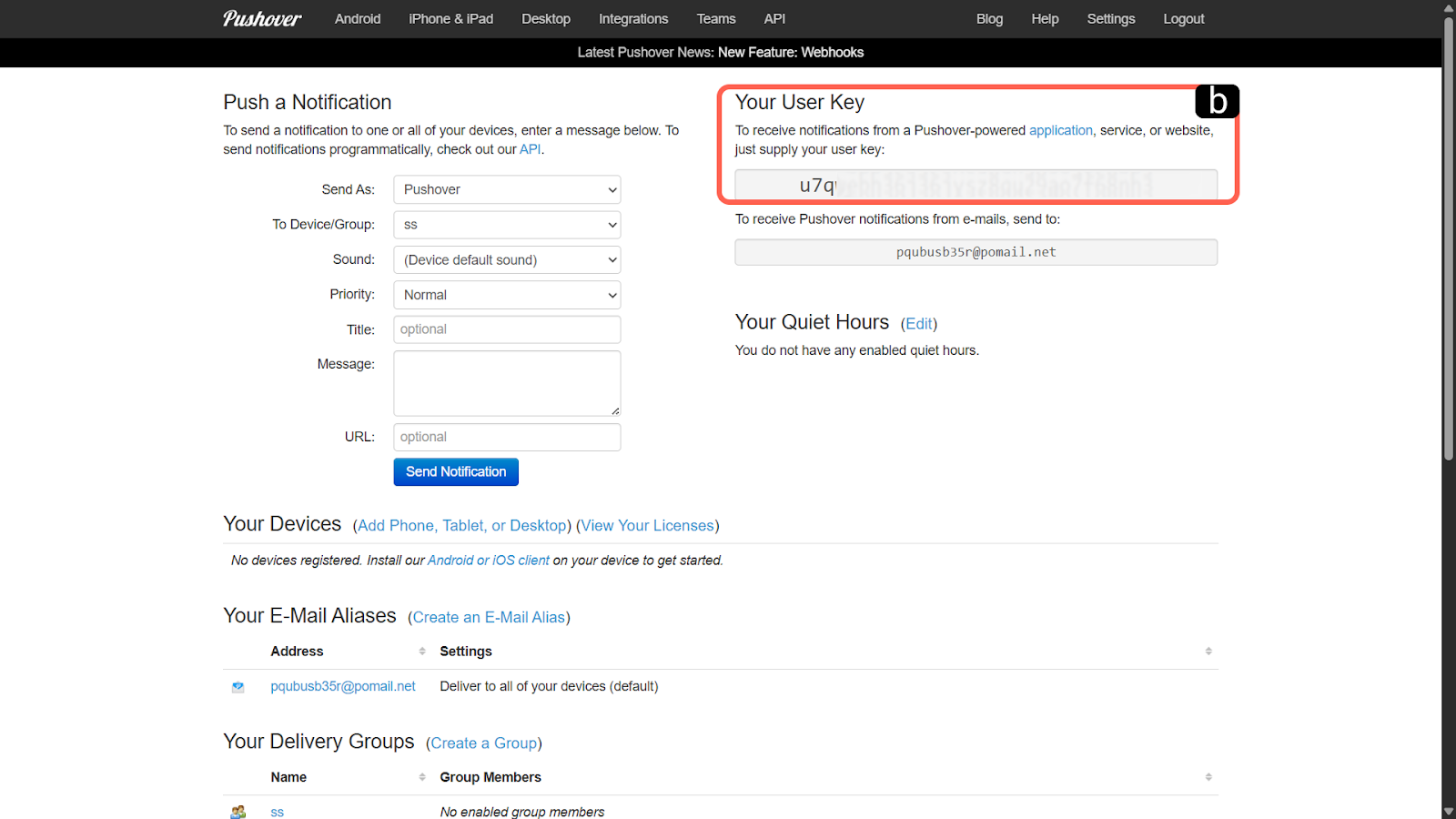Click the Pushover logo
1456x819 pixels.
pyautogui.click(x=262, y=19)
